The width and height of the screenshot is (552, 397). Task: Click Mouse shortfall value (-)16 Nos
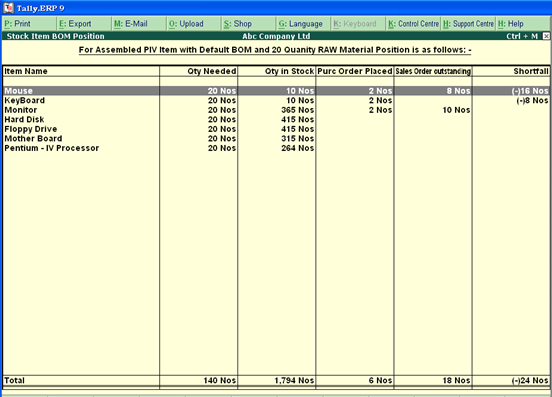pos(530,91)
